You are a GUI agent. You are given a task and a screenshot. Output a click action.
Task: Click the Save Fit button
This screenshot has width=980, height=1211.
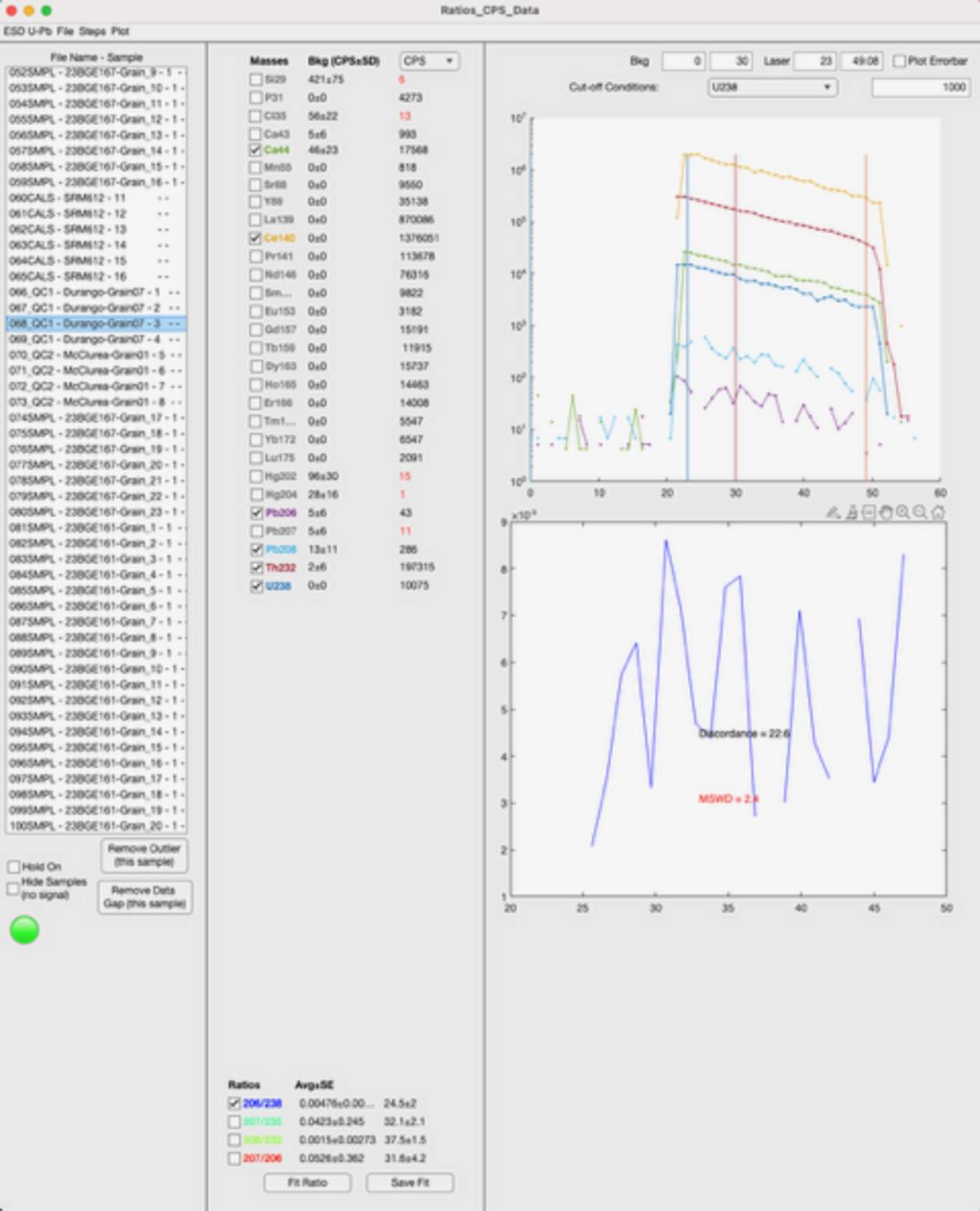point(410,1182)
